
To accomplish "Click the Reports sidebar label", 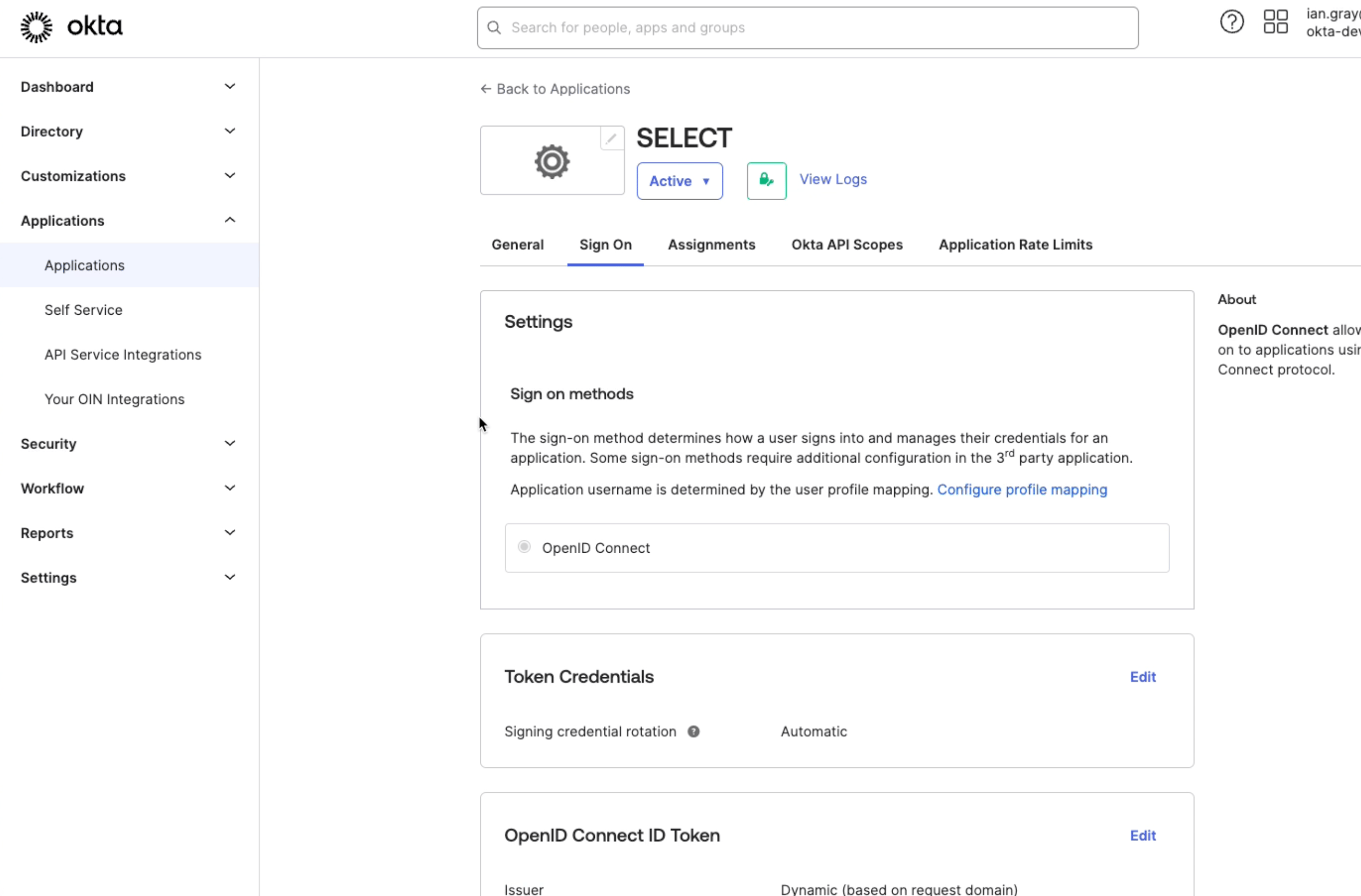I will point(47,533).
